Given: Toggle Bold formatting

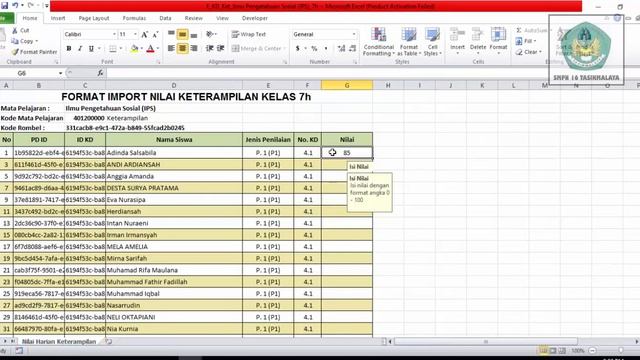Looking at the screenshot, I should 69,49.
